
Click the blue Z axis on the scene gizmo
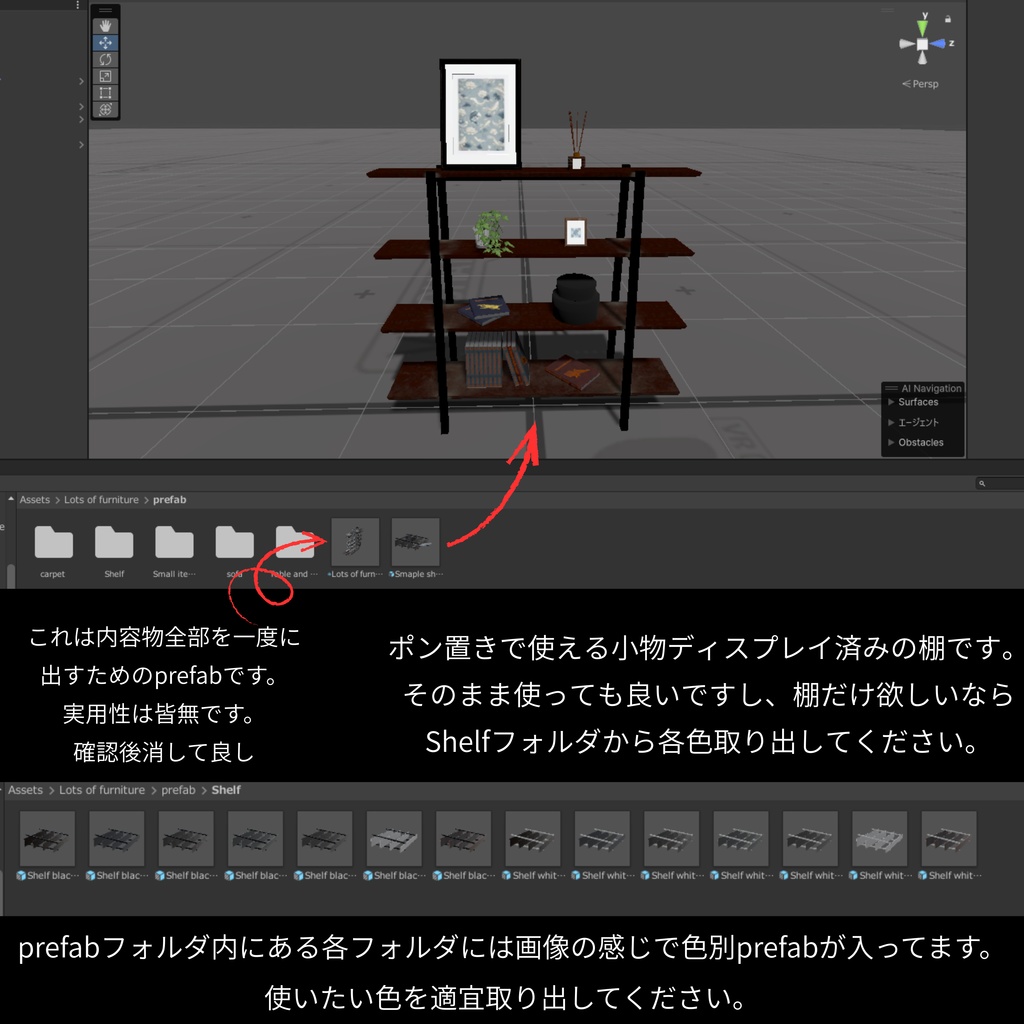click(x=938, y=43)
